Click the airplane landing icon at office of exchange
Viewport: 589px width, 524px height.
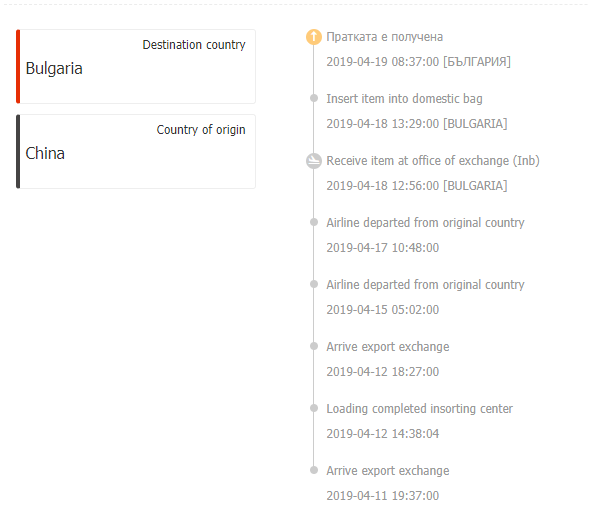tap(314, 161)
